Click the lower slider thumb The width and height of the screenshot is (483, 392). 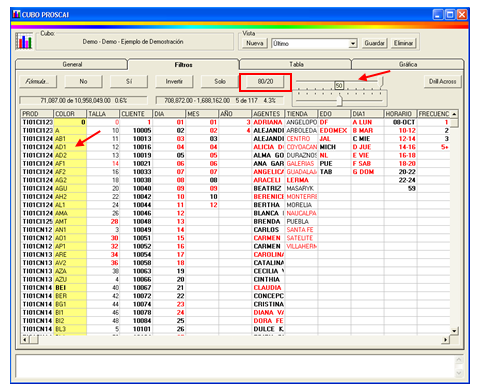coord(340,100)
